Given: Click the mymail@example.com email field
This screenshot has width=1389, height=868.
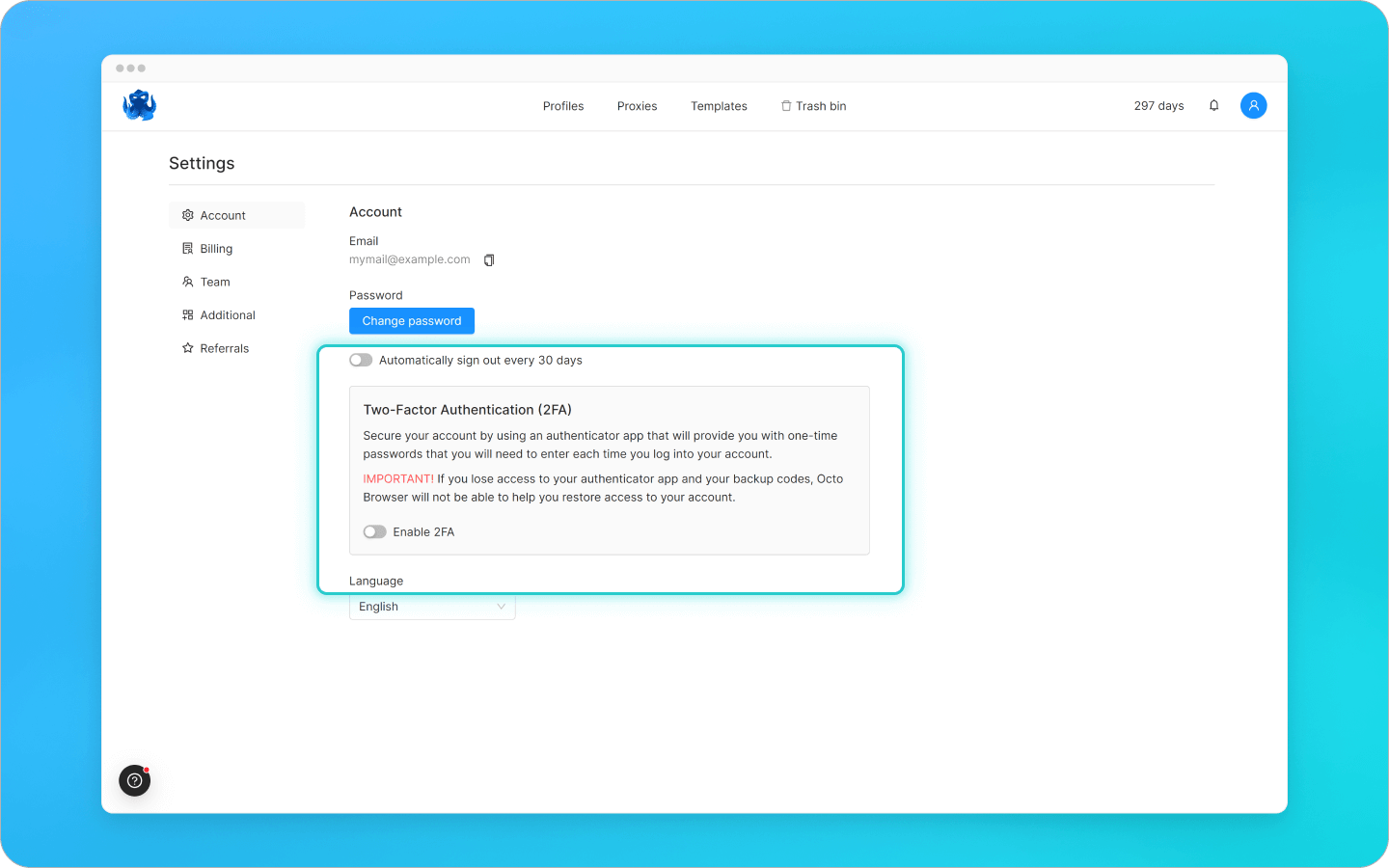Looking at the screenshot, I should (409, 259).
